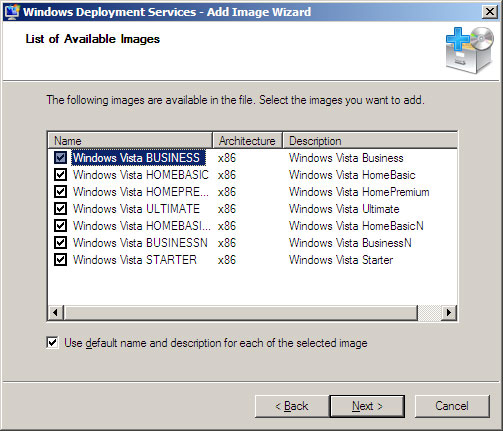Viewport: 503px width, 431px height.
Task: Select the Windows Vista HOMEBASIC name text
Action: point(141,175)
